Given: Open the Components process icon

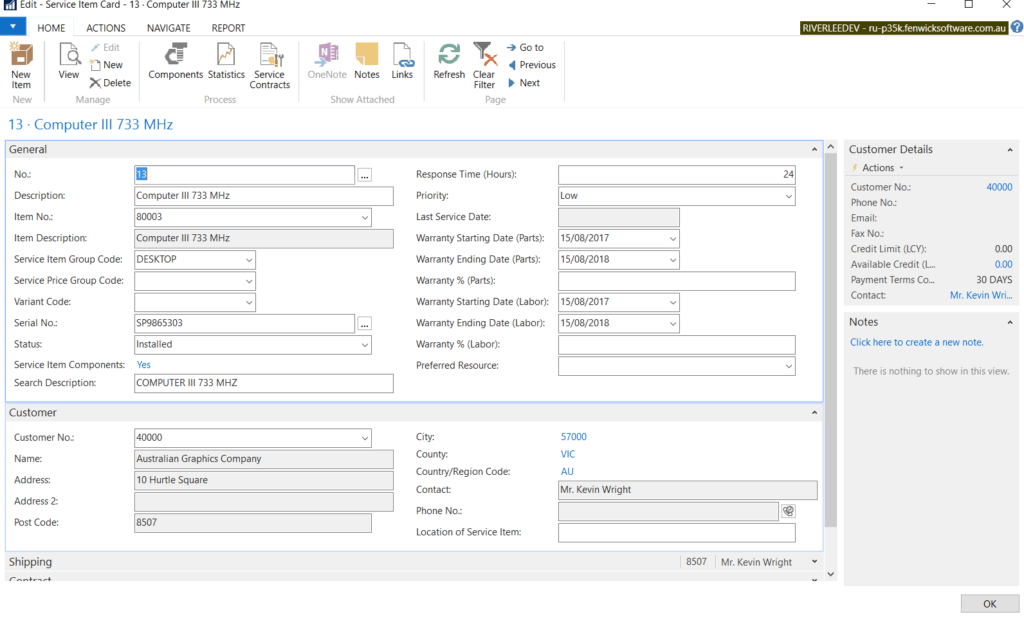Looking at the screenshot, I should (175, 61).
